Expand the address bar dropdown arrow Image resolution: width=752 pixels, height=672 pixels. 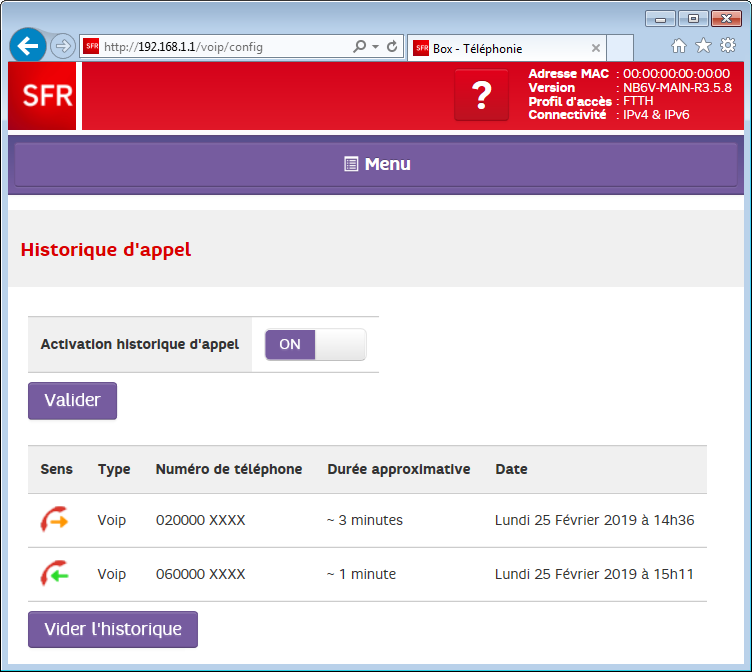pos(376,47)
